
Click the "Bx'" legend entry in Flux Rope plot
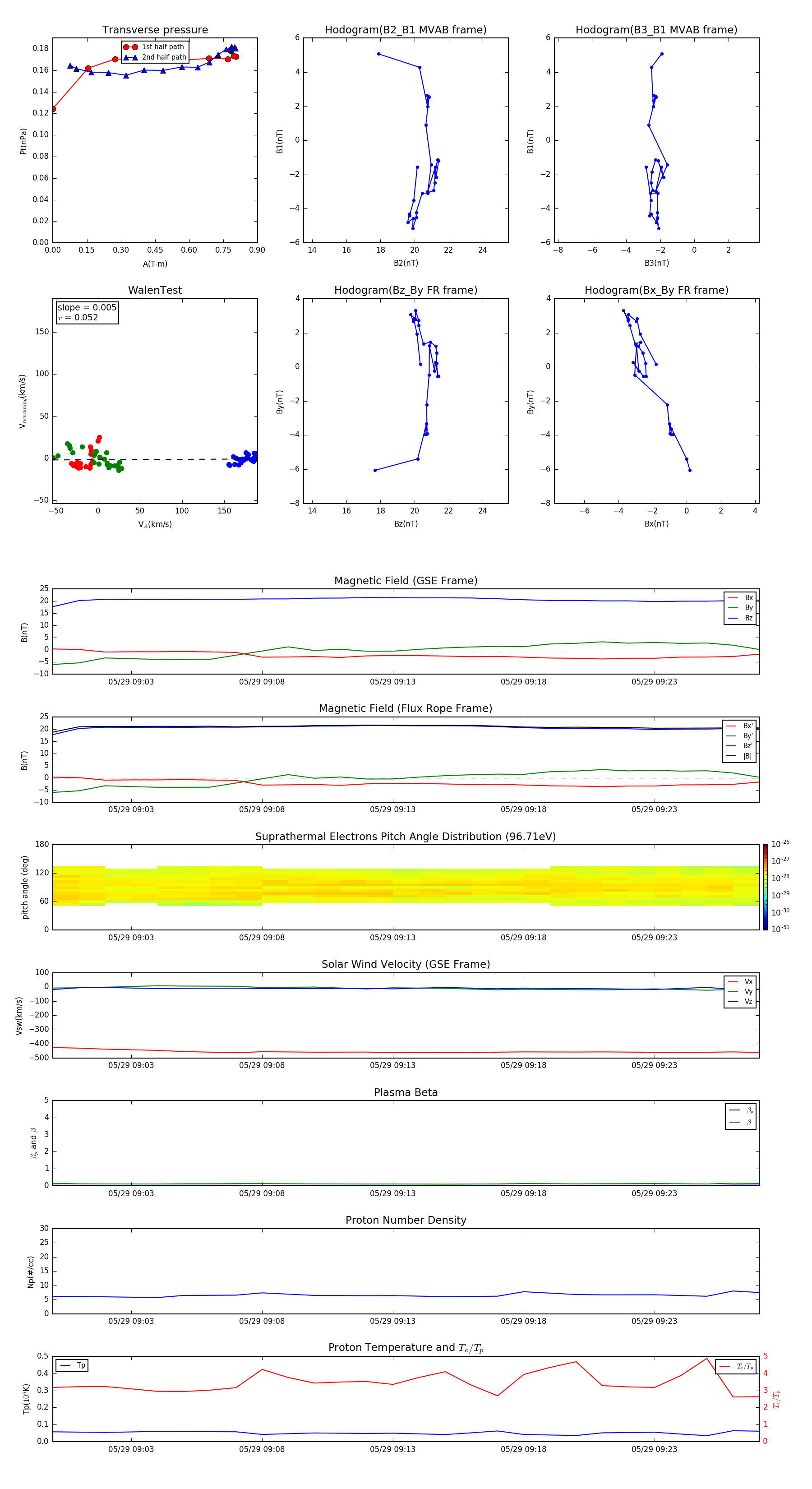[x=740, y=726]
